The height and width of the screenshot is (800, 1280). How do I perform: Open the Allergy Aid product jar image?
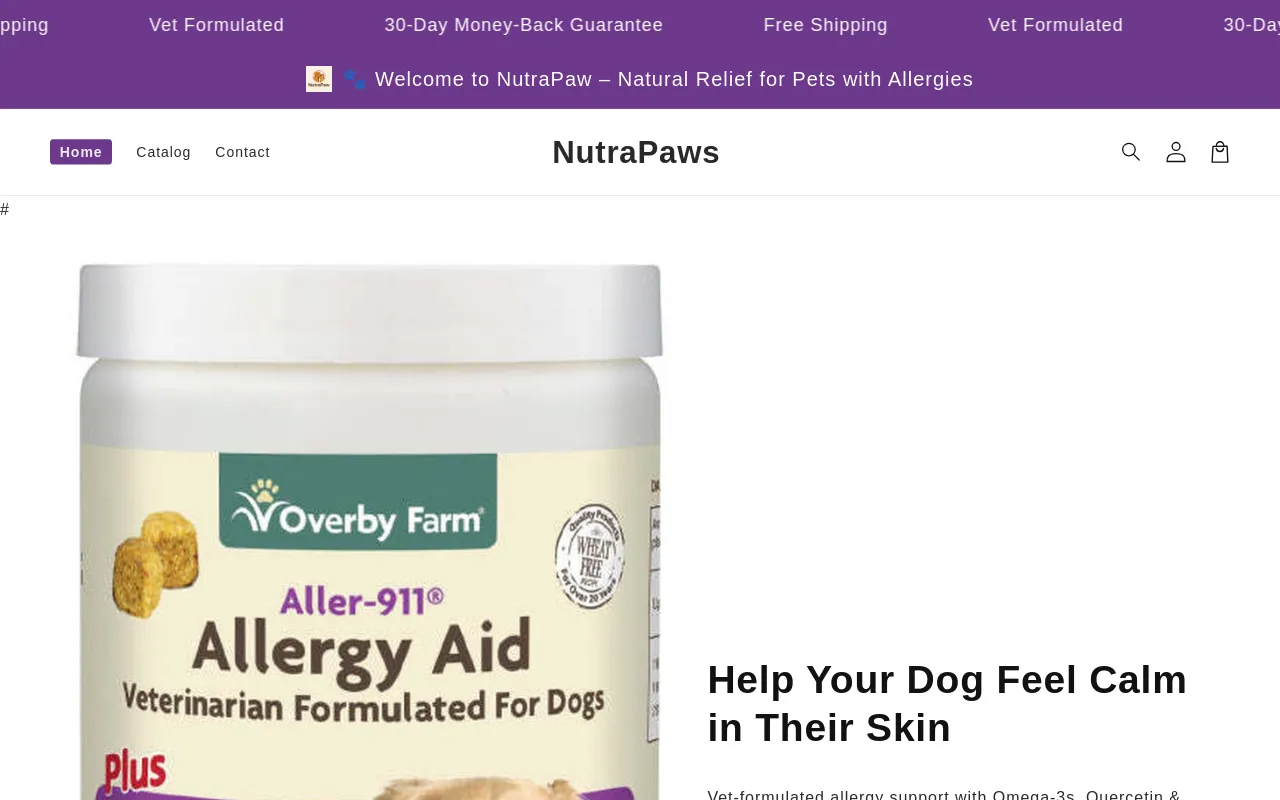coord(370,531)
